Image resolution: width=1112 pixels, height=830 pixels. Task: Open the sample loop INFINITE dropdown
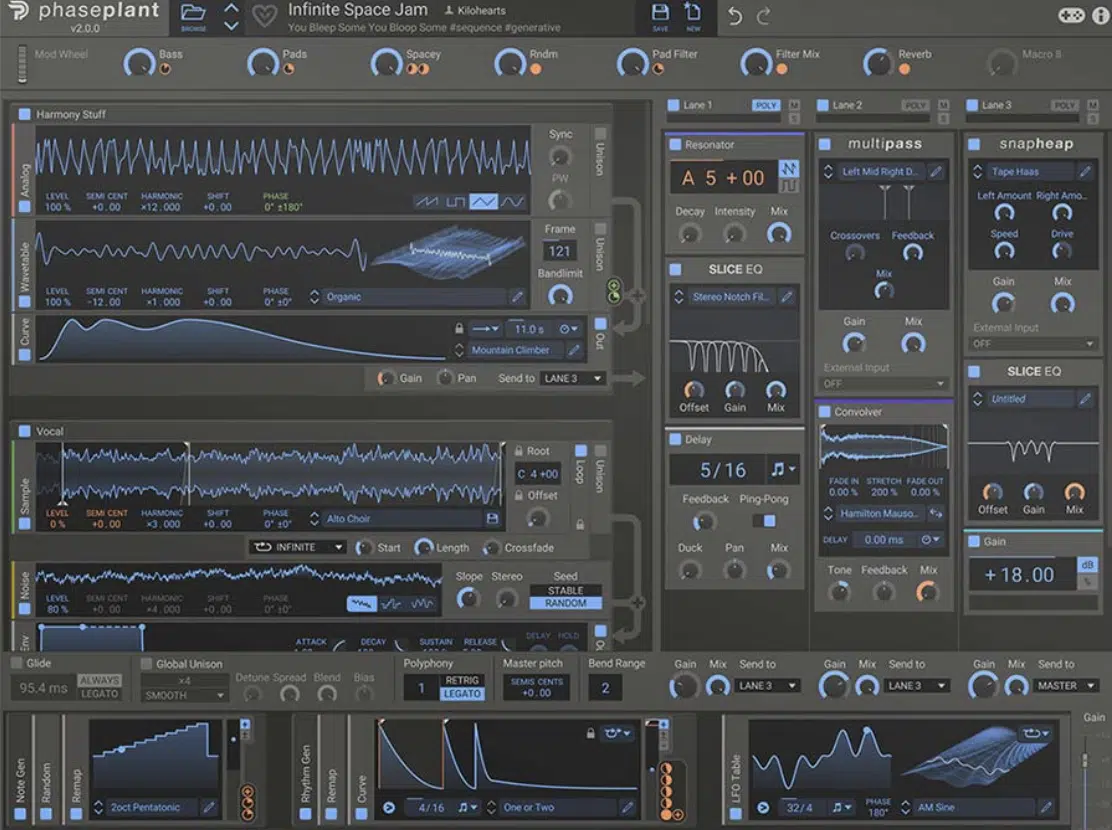pos(297,548)
